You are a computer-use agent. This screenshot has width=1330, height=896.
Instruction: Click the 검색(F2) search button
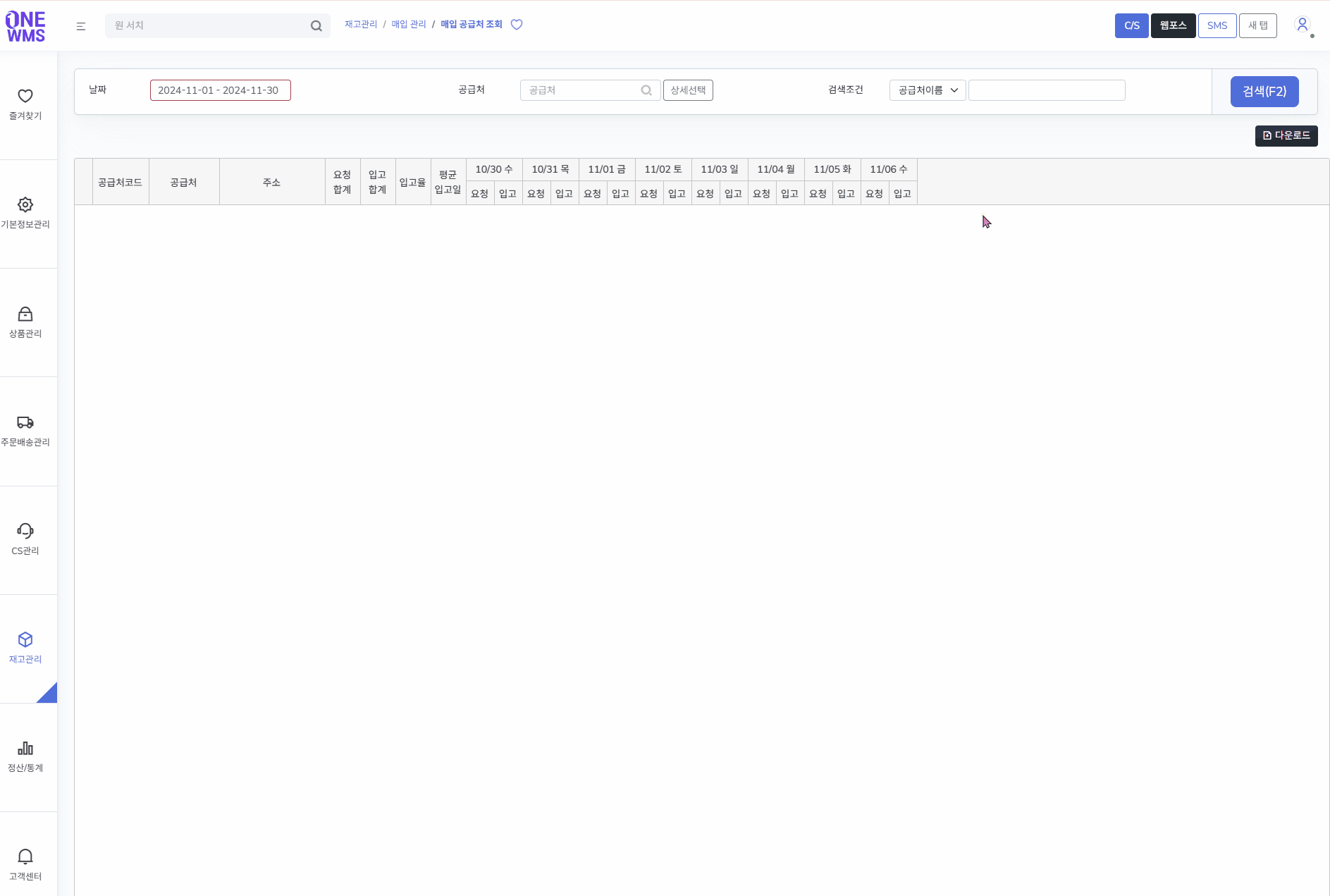(1264, 92)
